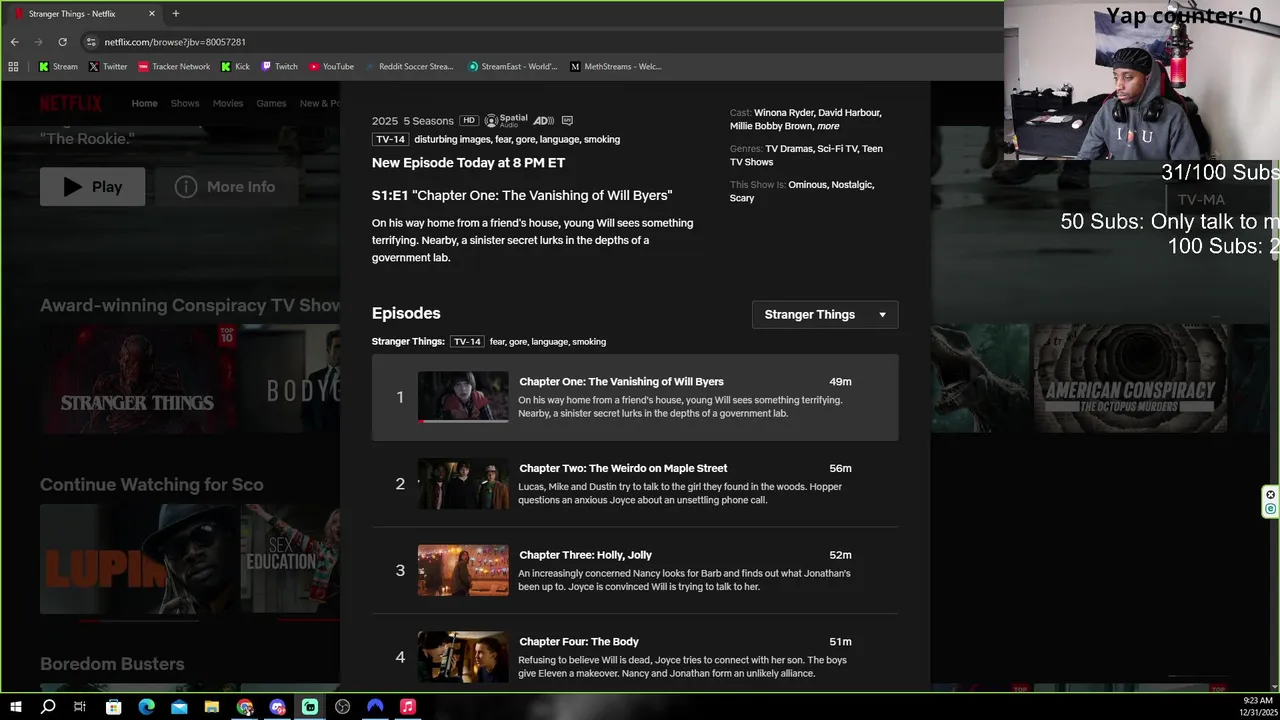Play the featured title
The width and height of the screenshot is (1280, 720).
click(92, 187)
